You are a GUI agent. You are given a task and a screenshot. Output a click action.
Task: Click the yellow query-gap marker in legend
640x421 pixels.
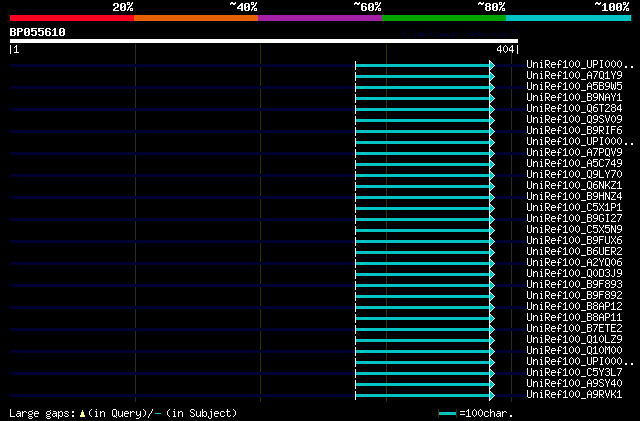[x=82, y=414]
